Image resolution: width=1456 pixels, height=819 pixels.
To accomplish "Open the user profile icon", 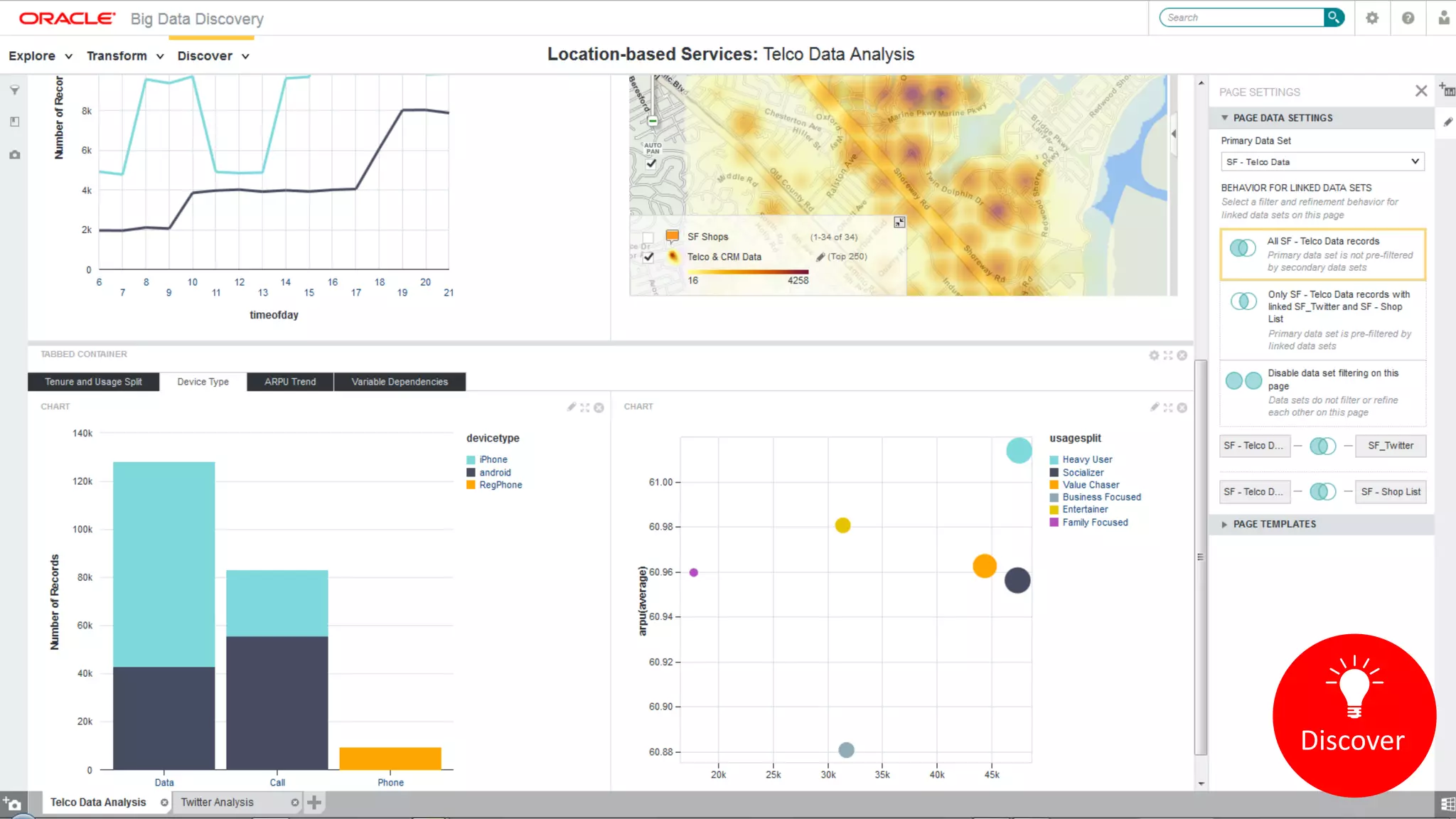I will coord(1443,18).
